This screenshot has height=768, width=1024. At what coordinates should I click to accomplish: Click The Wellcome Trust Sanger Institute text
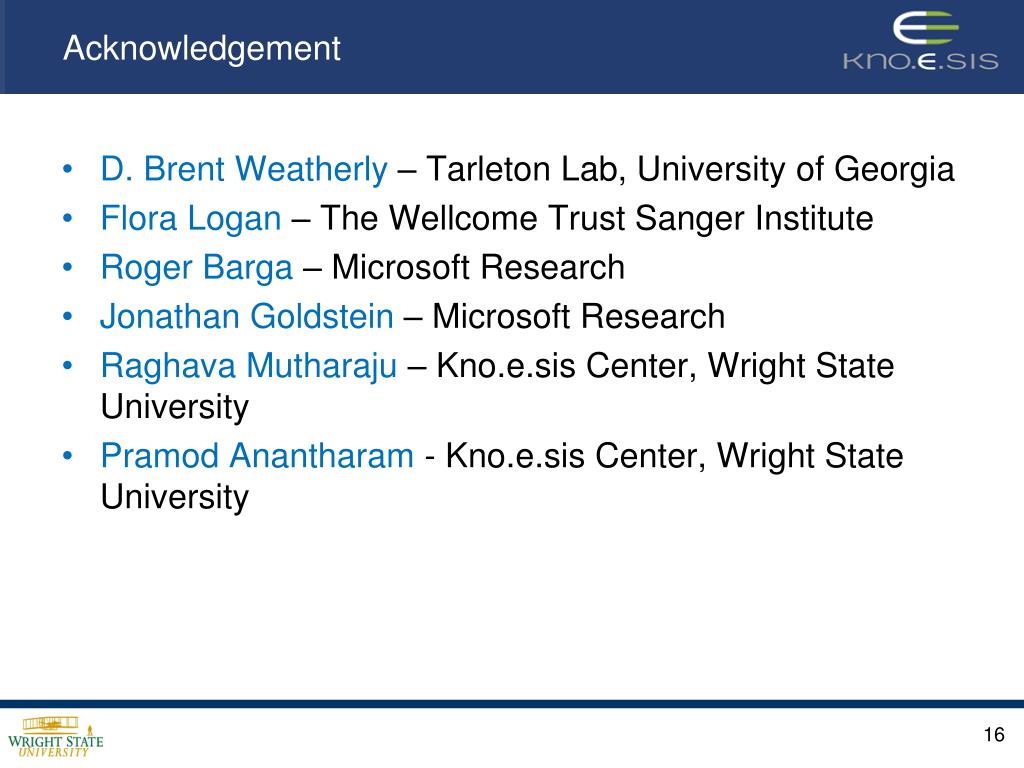(x=596, y=218)
